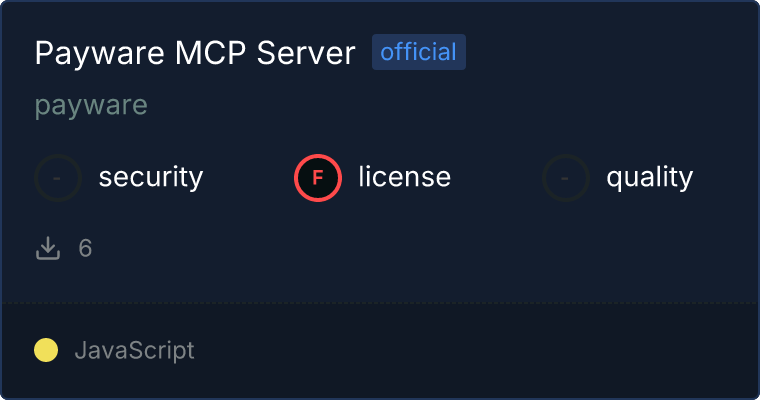Viewport: 760px width, 400px height.
Task: Click the download arrow icon
Action: 48,248
